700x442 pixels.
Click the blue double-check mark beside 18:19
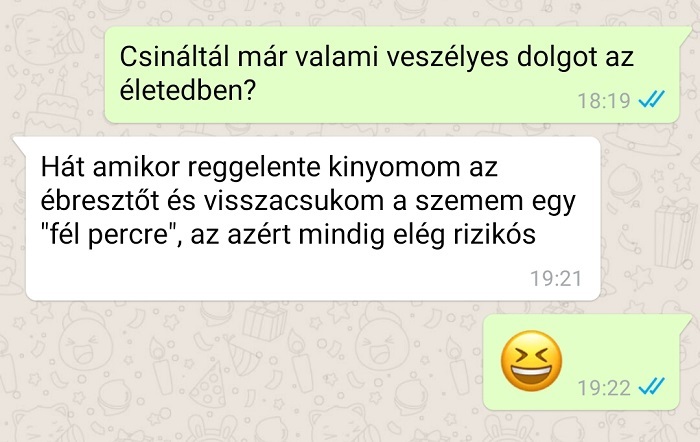[x=652, y=99]
